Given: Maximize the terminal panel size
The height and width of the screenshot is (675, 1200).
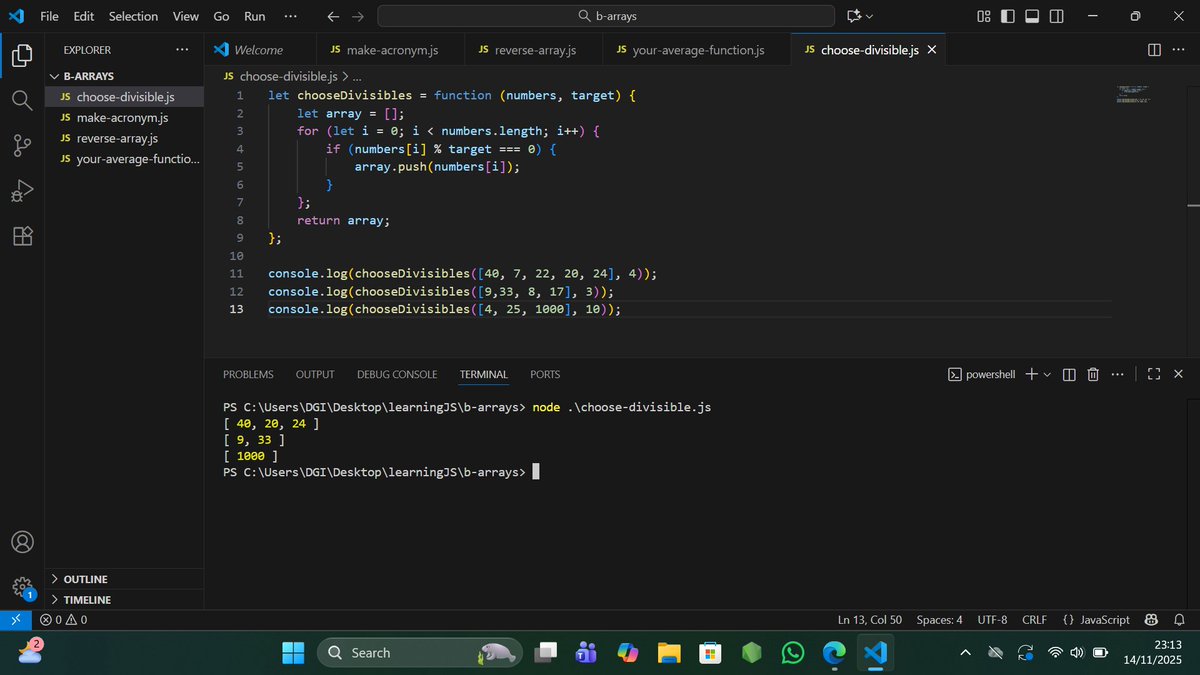Looking at the screenshot, I should [1153, 374].
